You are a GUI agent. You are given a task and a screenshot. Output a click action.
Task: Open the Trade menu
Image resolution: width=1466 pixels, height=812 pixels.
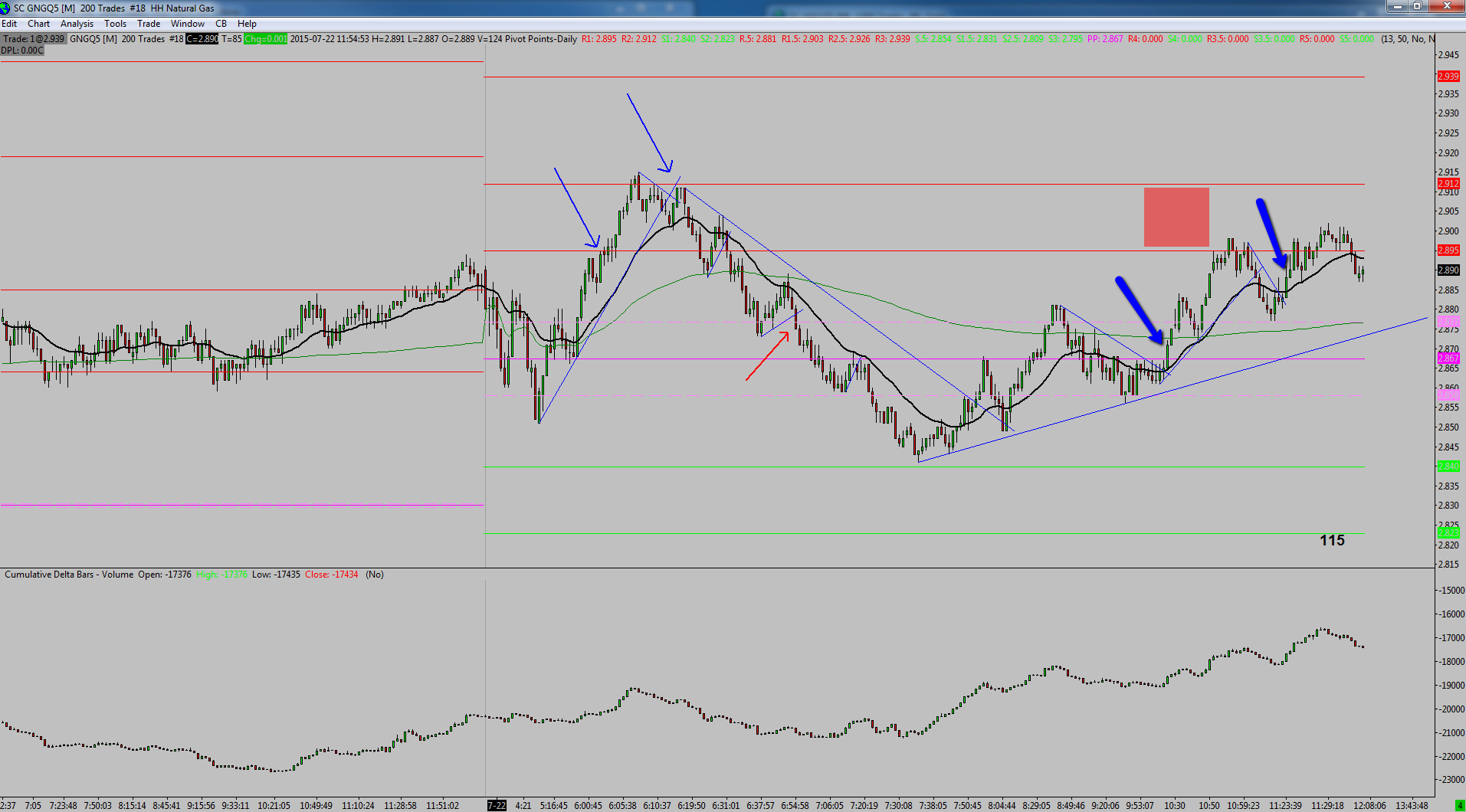pyautogui.click(x=149, y=24)
